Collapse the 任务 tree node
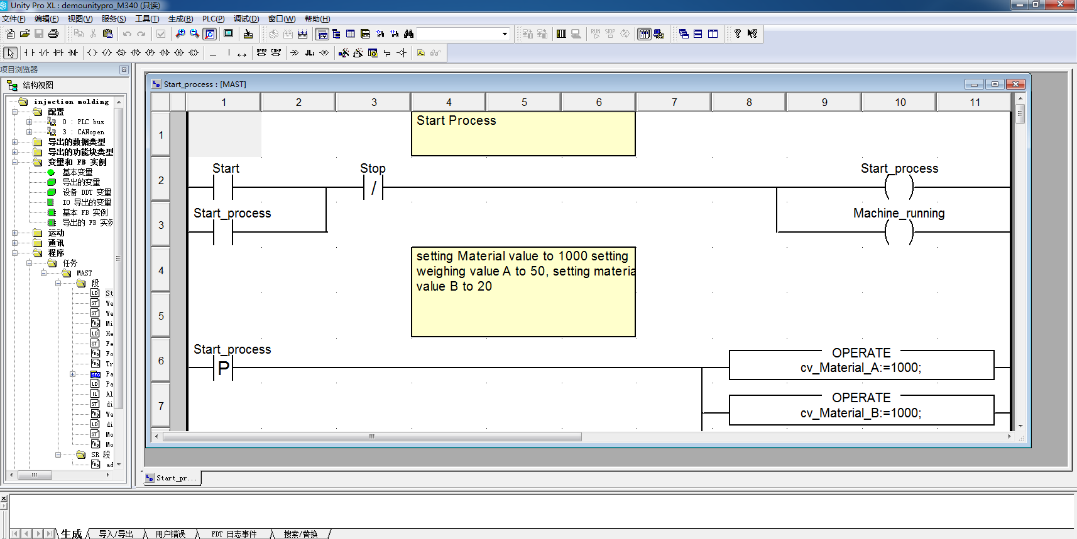 point(30,263)
